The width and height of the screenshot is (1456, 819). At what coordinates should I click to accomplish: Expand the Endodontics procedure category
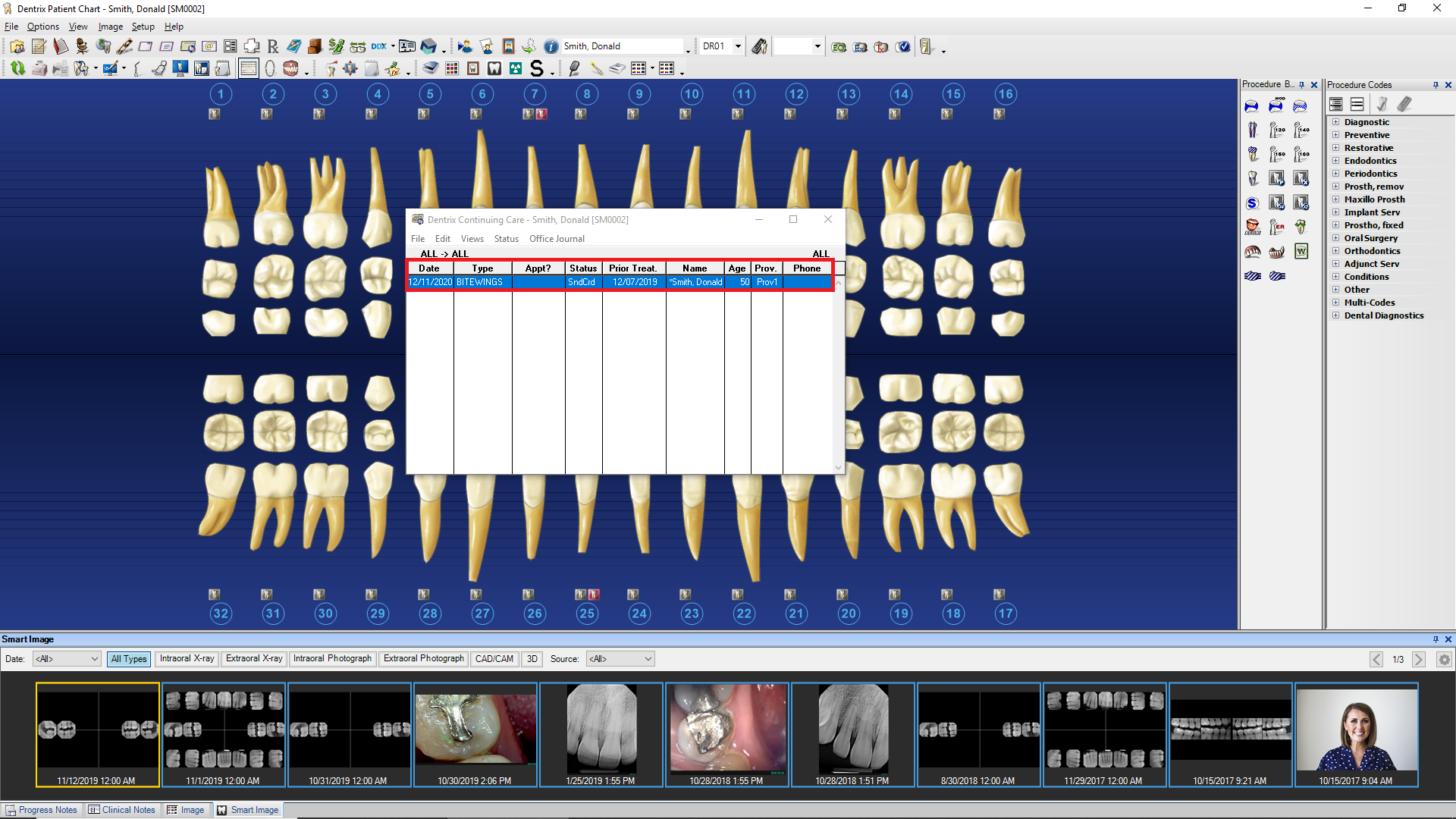(1336, 161)
